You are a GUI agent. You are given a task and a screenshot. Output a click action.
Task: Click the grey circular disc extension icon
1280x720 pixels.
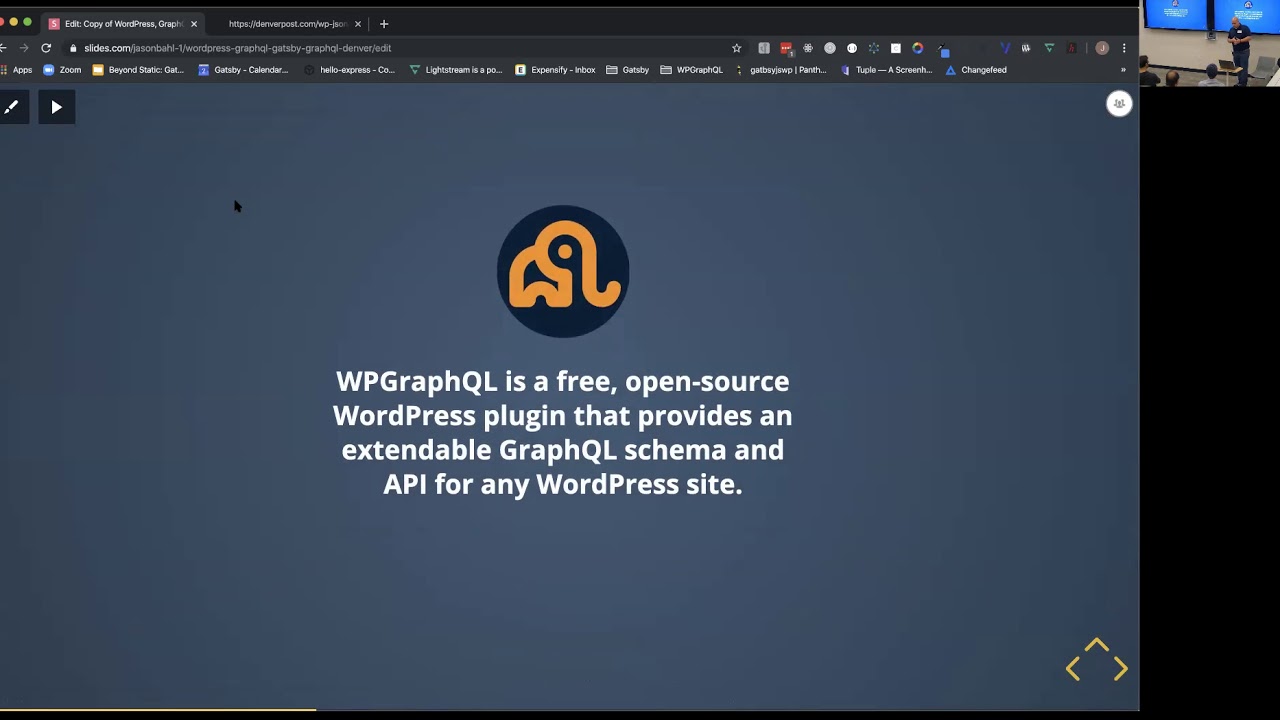tap(830, 48)
